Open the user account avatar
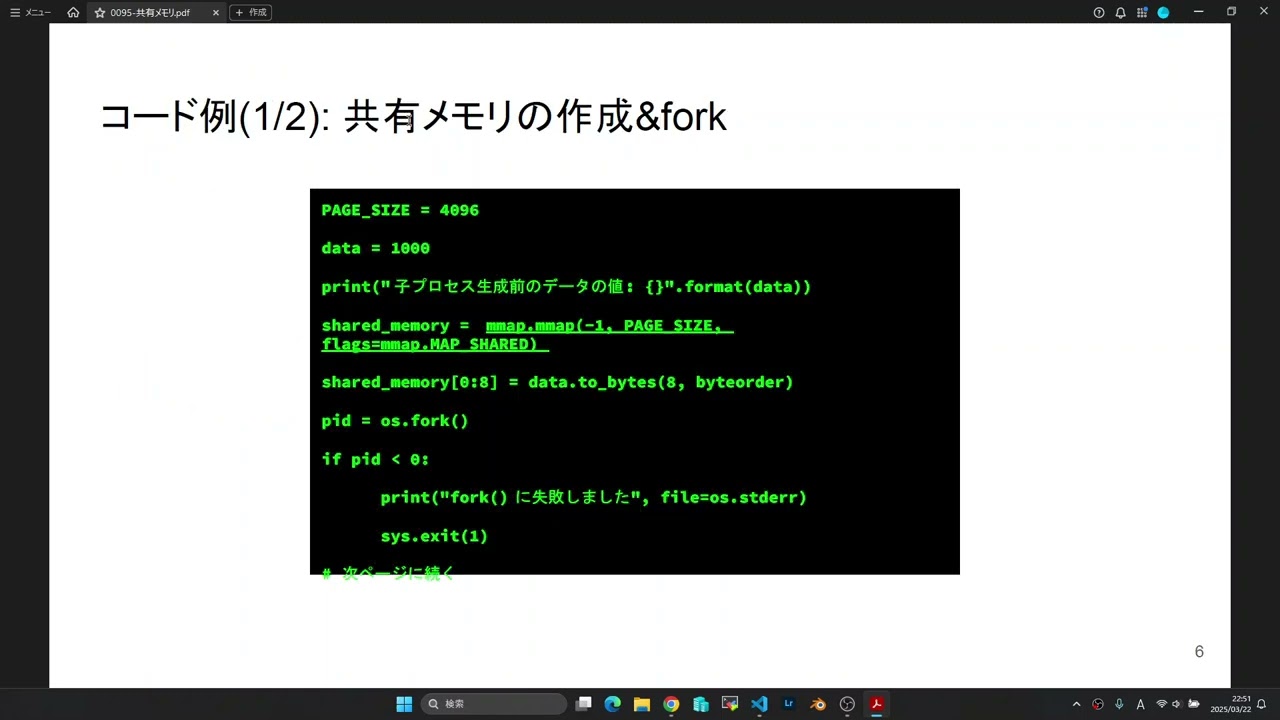 point(1163,12)
